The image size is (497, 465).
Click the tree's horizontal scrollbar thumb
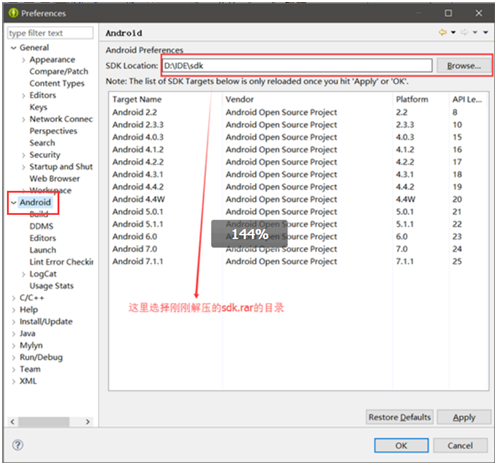[44, 422]
